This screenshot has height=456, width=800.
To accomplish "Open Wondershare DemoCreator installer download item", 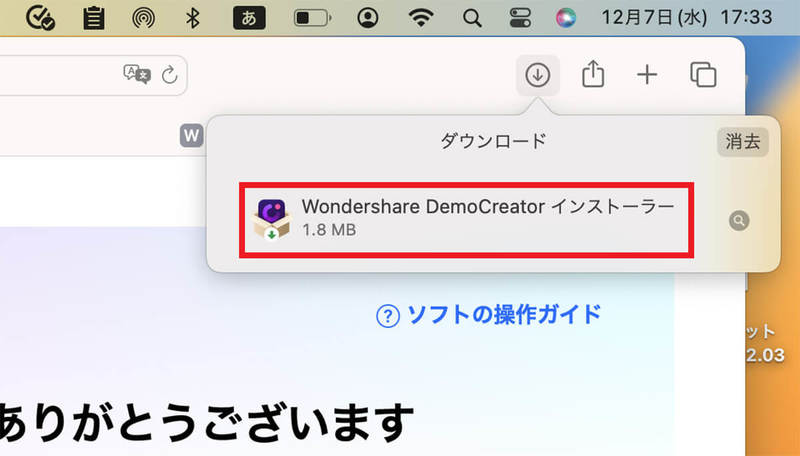I will [466, 219].
